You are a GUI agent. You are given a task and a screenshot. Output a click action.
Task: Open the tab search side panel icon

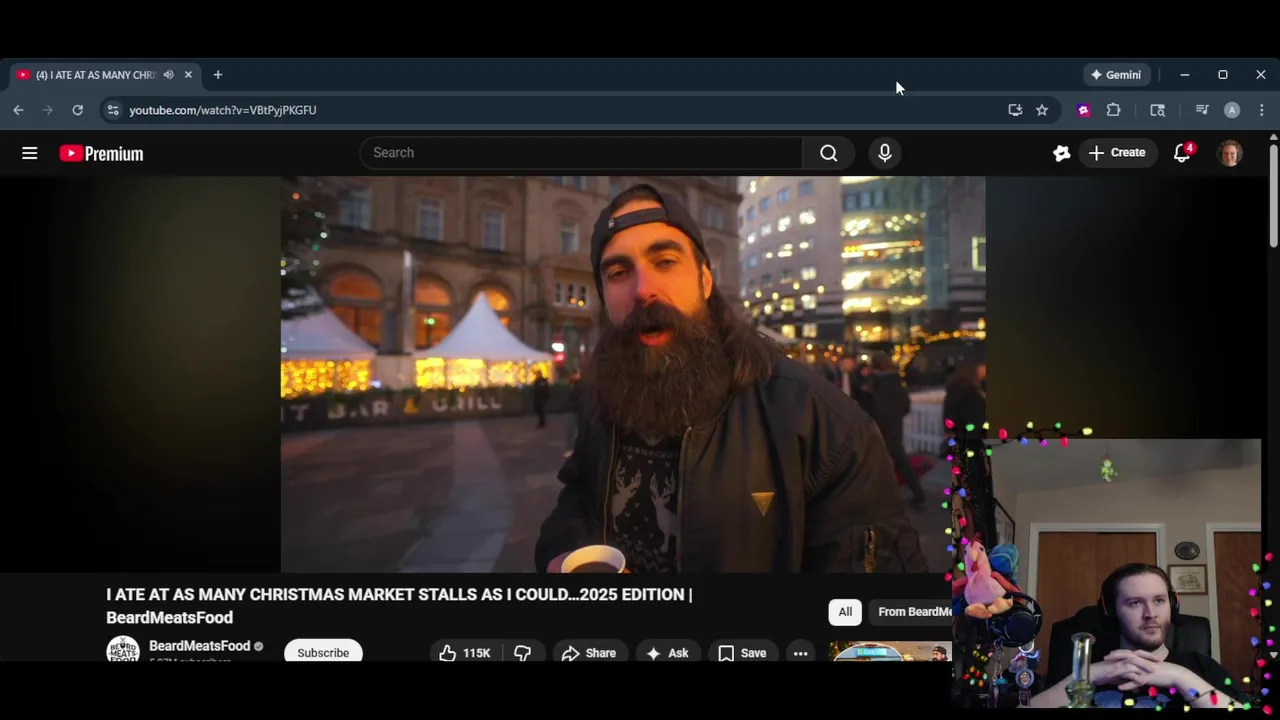(x=1157, y=110)
